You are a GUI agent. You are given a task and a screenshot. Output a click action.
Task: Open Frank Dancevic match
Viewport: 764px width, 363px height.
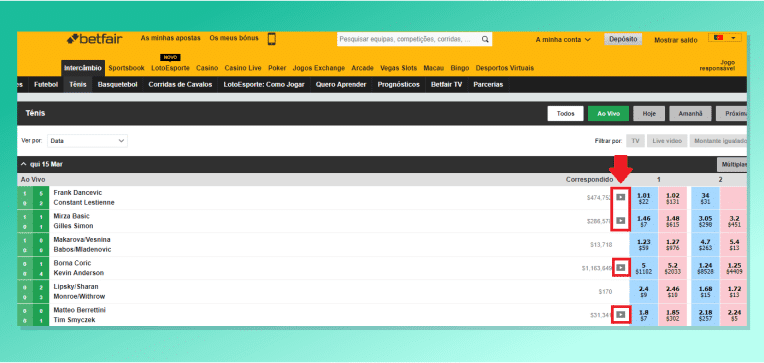(x=77, y=193)
